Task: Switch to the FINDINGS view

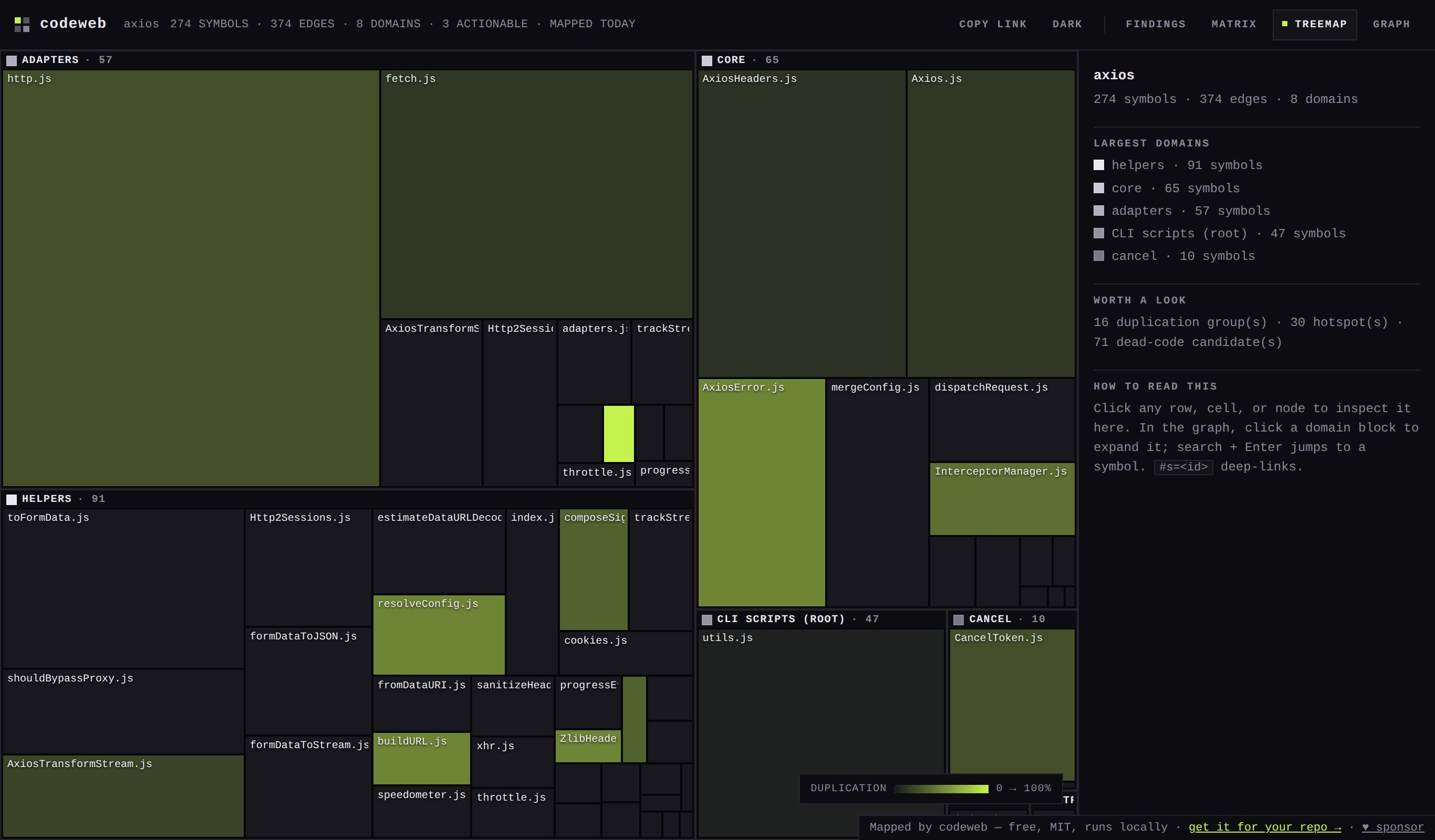Action: pyautogui.click(x=1156, y=24)
